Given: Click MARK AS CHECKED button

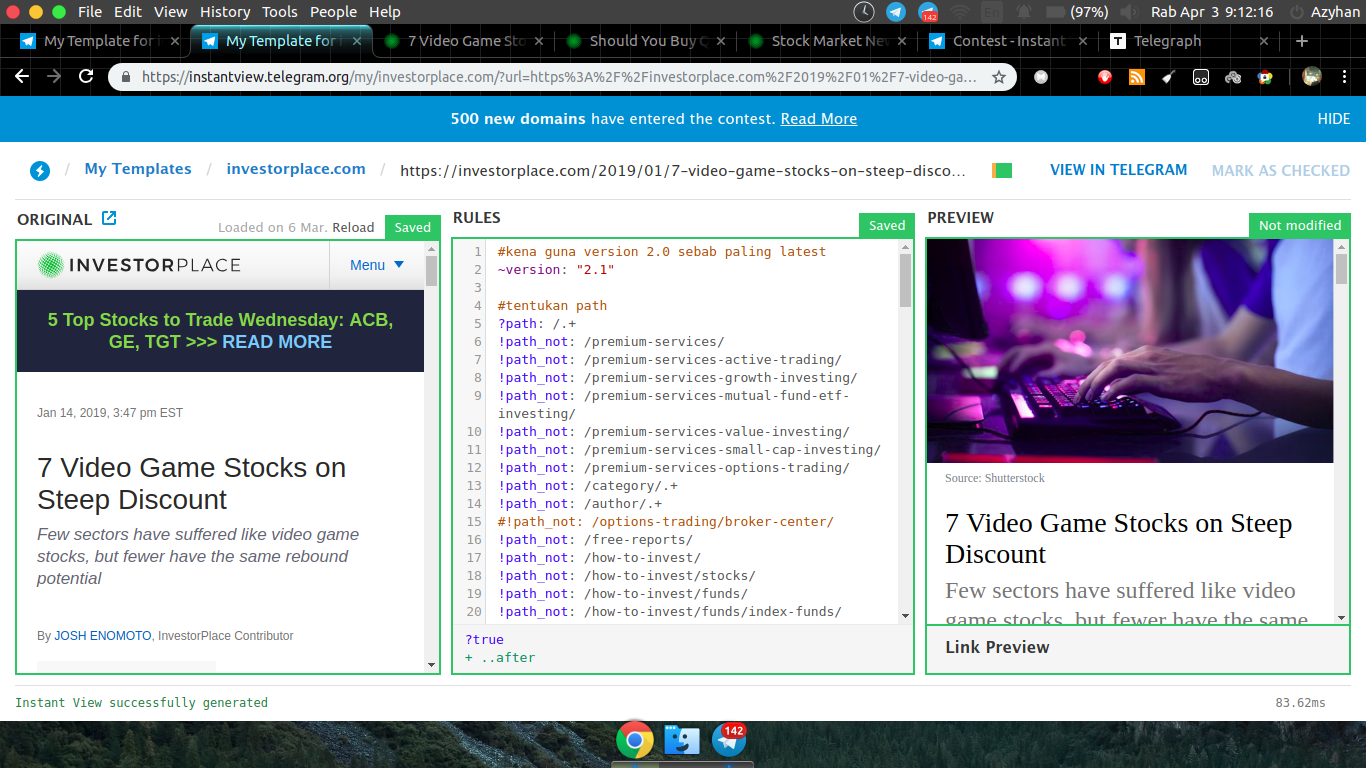Looking at the screenshot, I should [x=1281, y=171].
